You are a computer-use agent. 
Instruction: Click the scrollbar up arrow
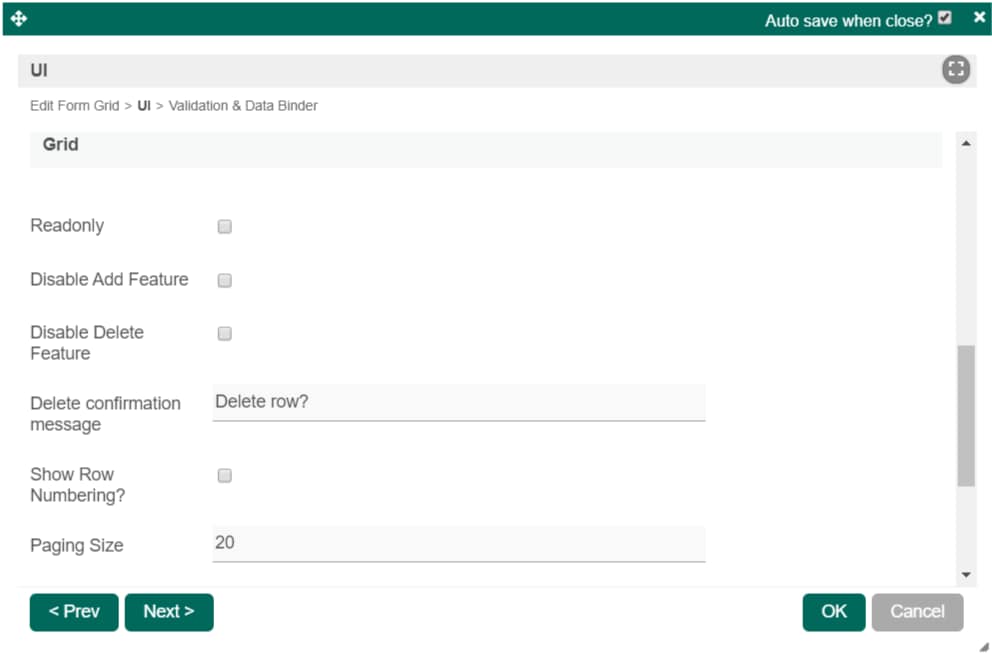coord(966,144)
